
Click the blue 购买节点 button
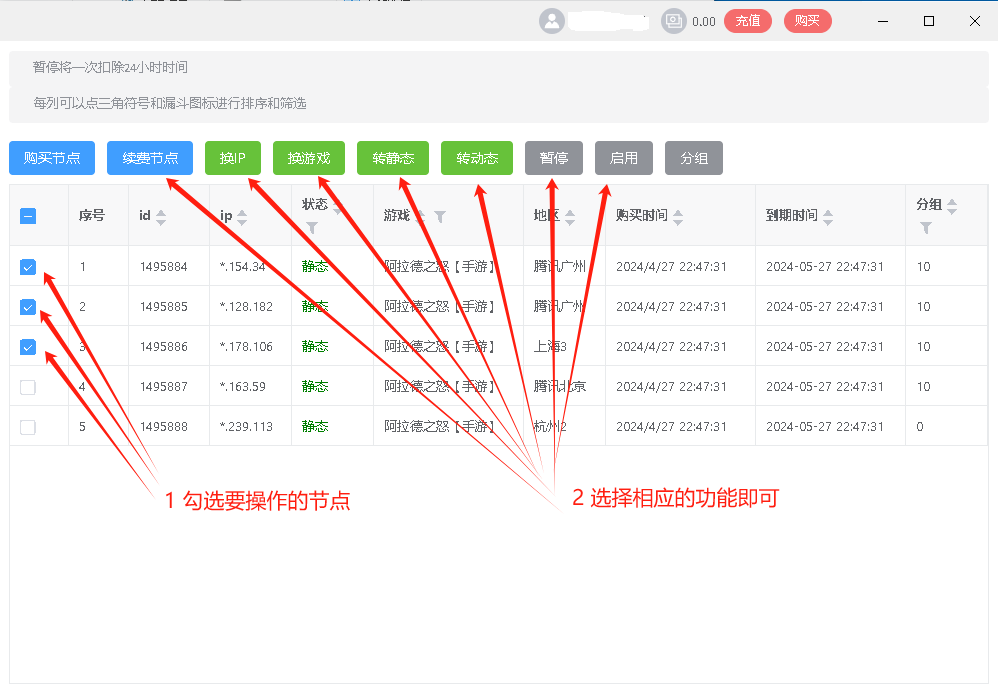click(x=52, y=158)
